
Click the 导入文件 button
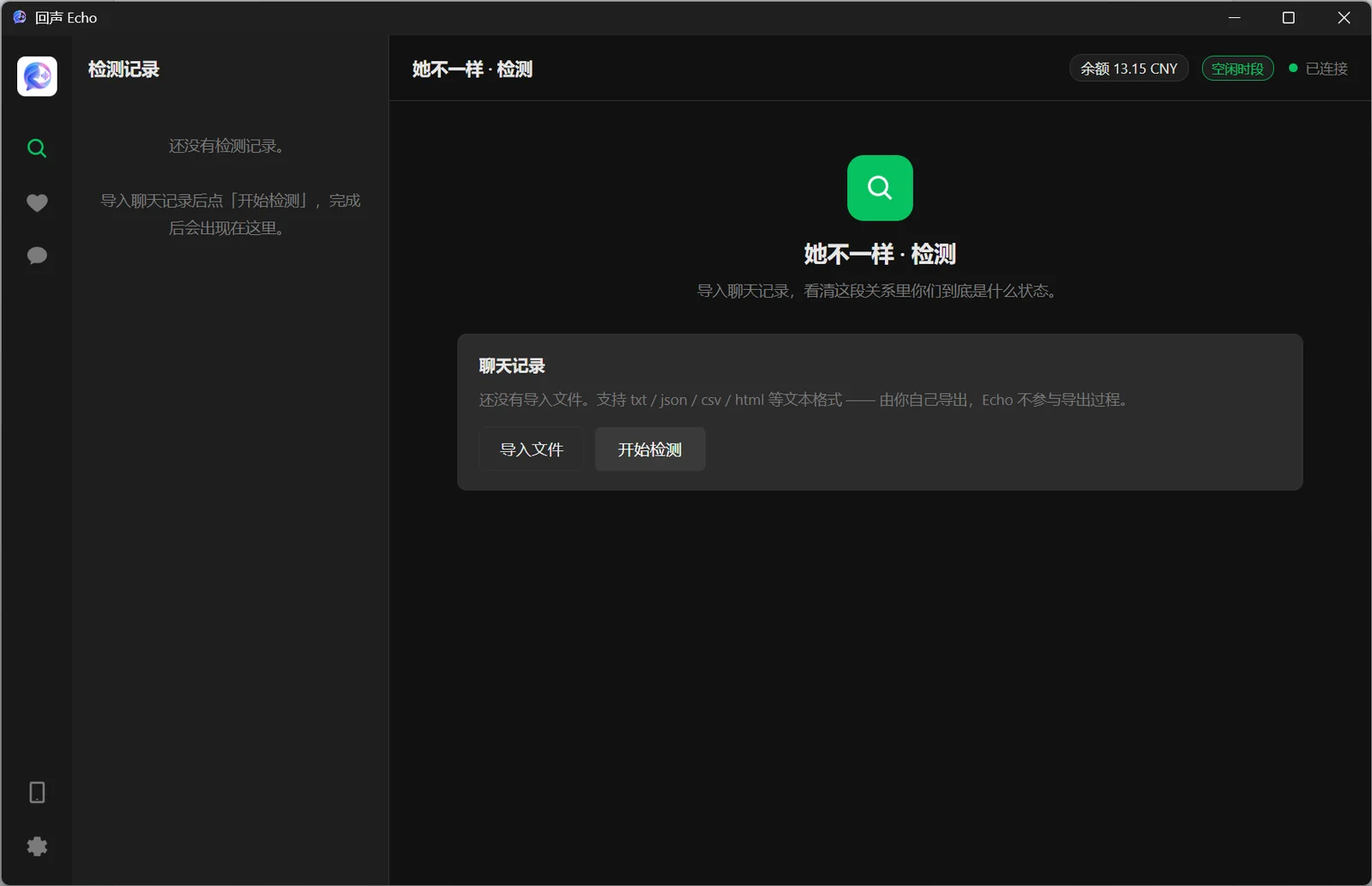pyautogui.click(x=532, y=449)
